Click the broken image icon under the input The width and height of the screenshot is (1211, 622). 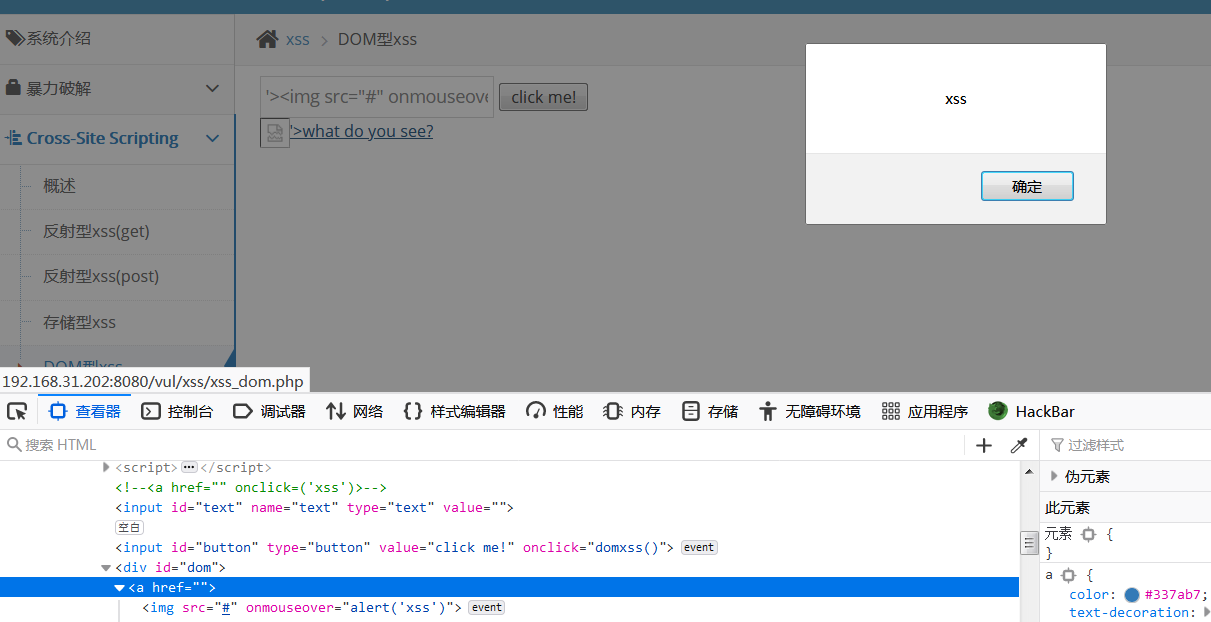pyautogui.click(x=274, y=132)
